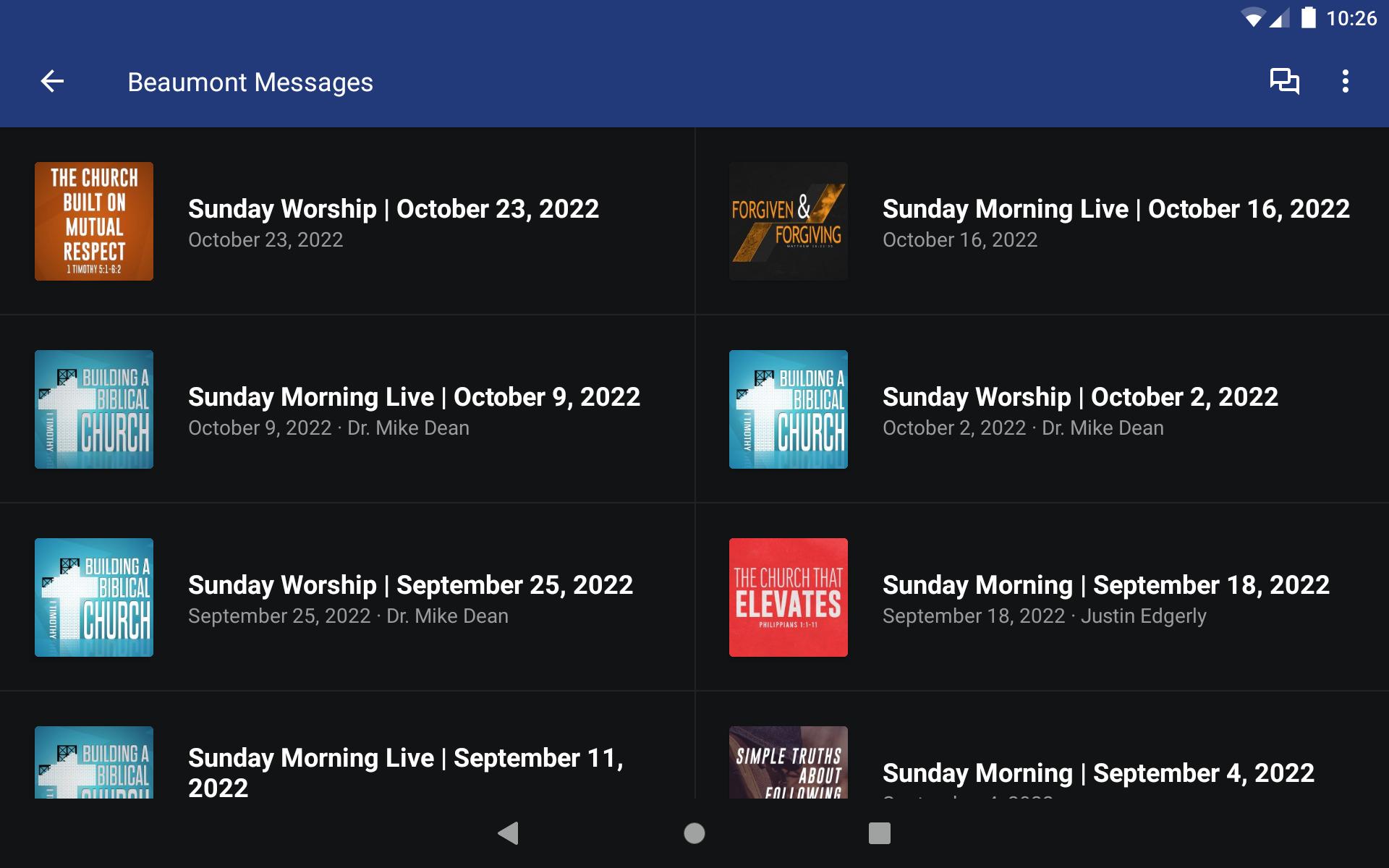Image resolution: width=1389 pixels, height=868 pixels.
Task: Open The Church That Elevates thumbnail
Action: pyautogui.click(x=789, y=597)
